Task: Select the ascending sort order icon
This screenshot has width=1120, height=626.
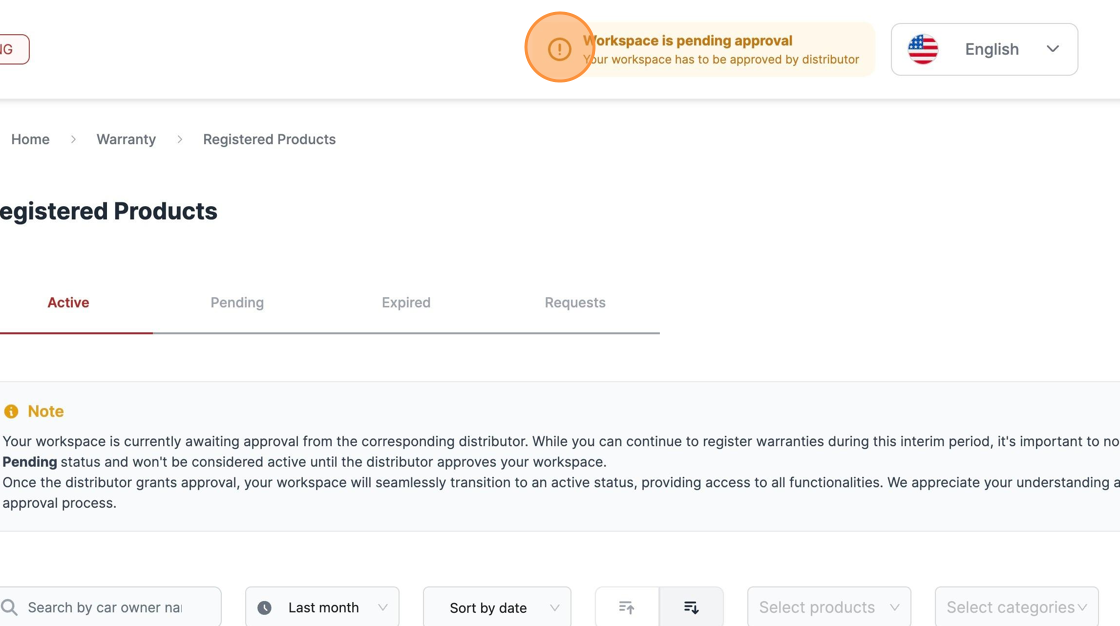Action: pos(626,607)
